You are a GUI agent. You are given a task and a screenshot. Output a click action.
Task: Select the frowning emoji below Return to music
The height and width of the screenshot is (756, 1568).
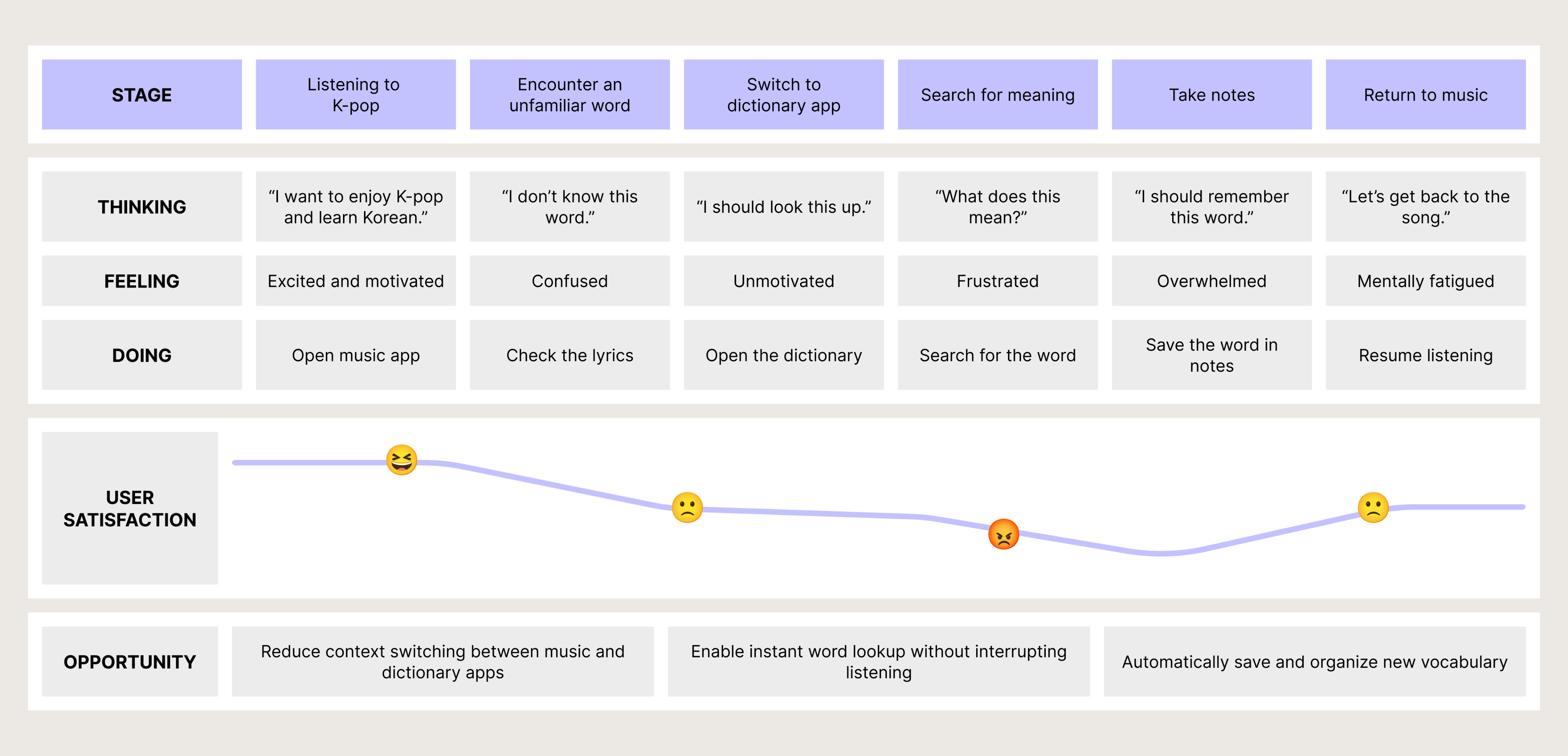tap(1373, 508)
